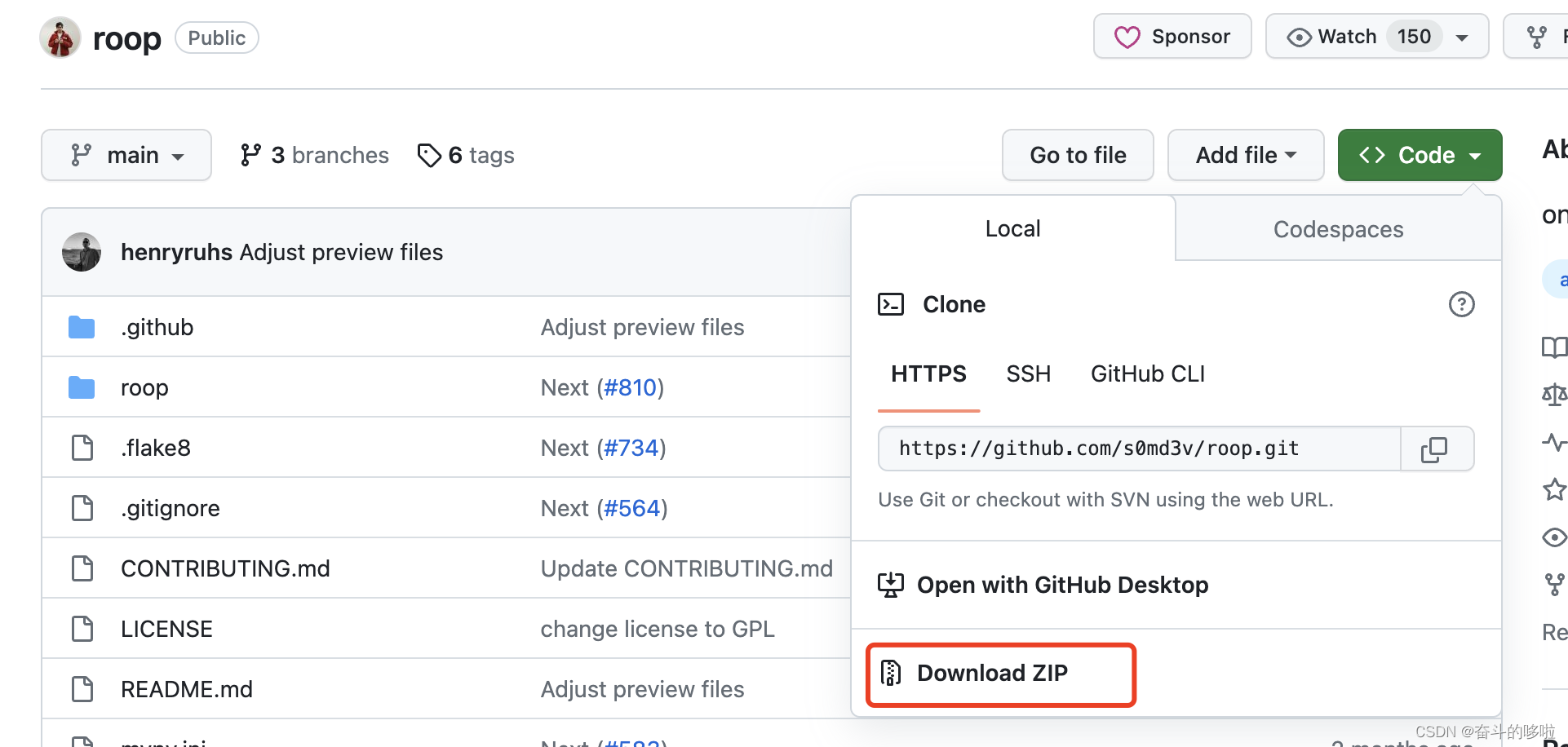Open the Add file dropdown
The image size is (1568, 747).
(1246, 155)
